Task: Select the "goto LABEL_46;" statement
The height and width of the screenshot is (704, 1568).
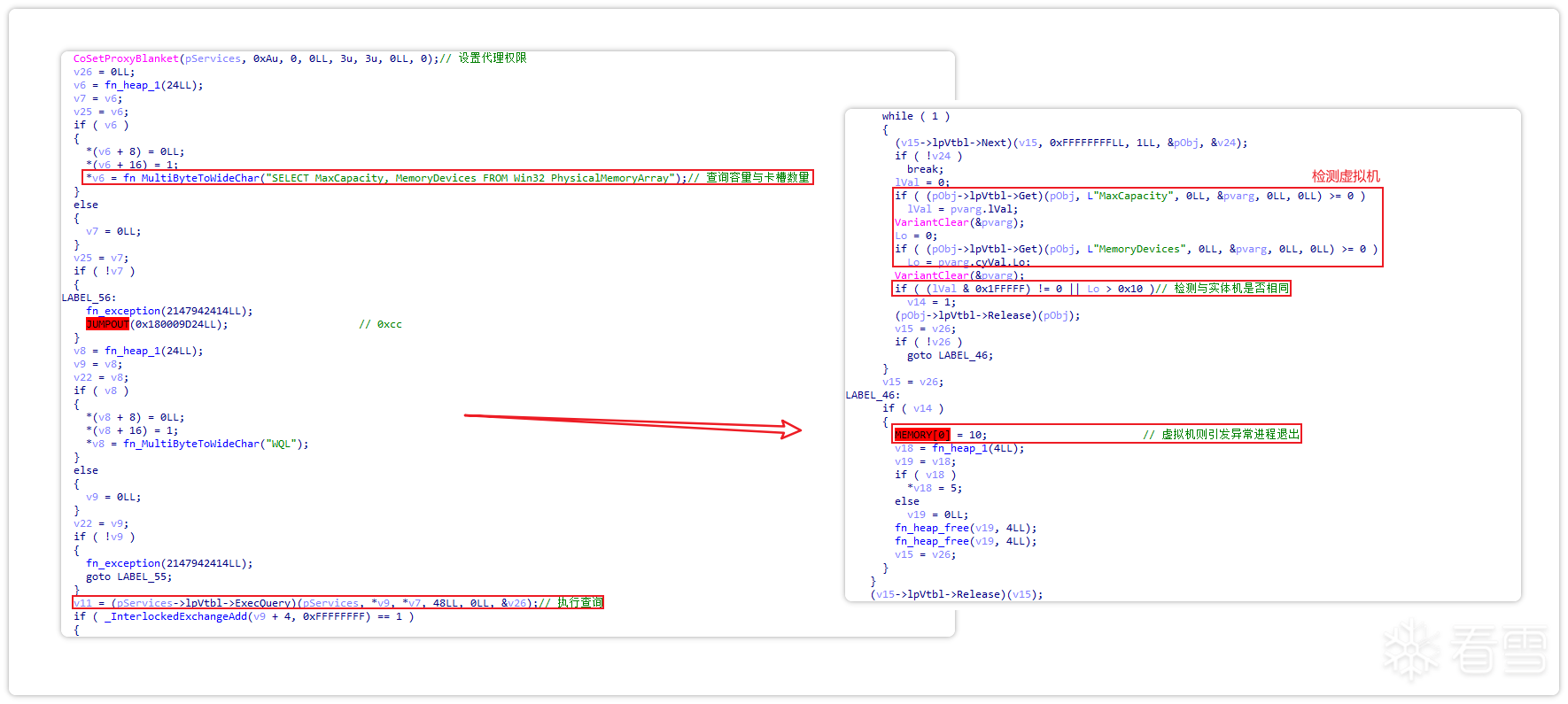Action: coord(950,355)
